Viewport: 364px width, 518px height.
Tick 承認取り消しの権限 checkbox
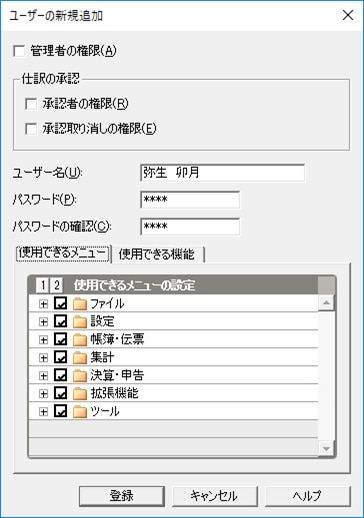31,129
